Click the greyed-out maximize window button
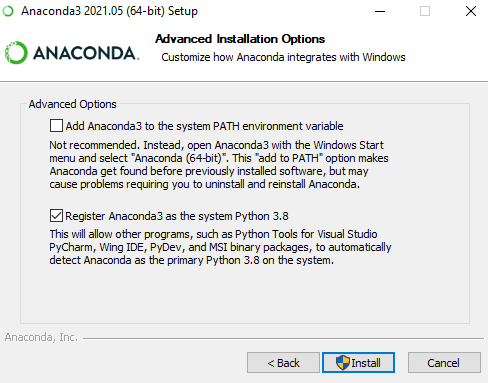Screen dimensions: 488x383 tap(425, 11)
